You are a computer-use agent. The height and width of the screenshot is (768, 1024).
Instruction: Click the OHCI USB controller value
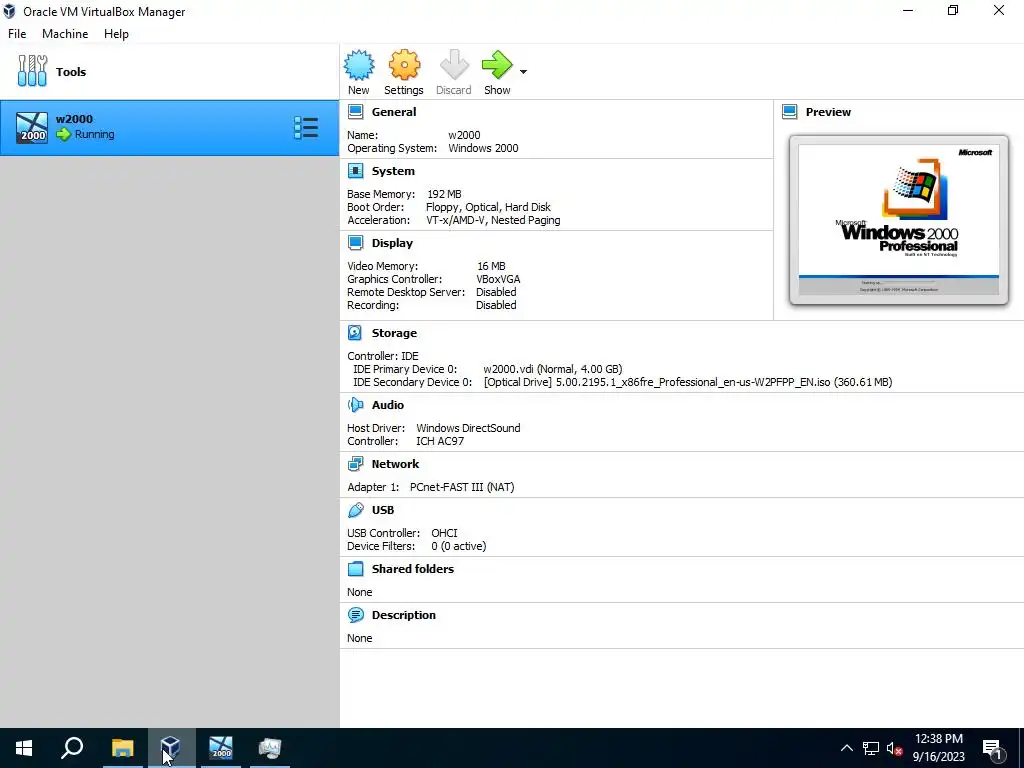coord(444,533)
